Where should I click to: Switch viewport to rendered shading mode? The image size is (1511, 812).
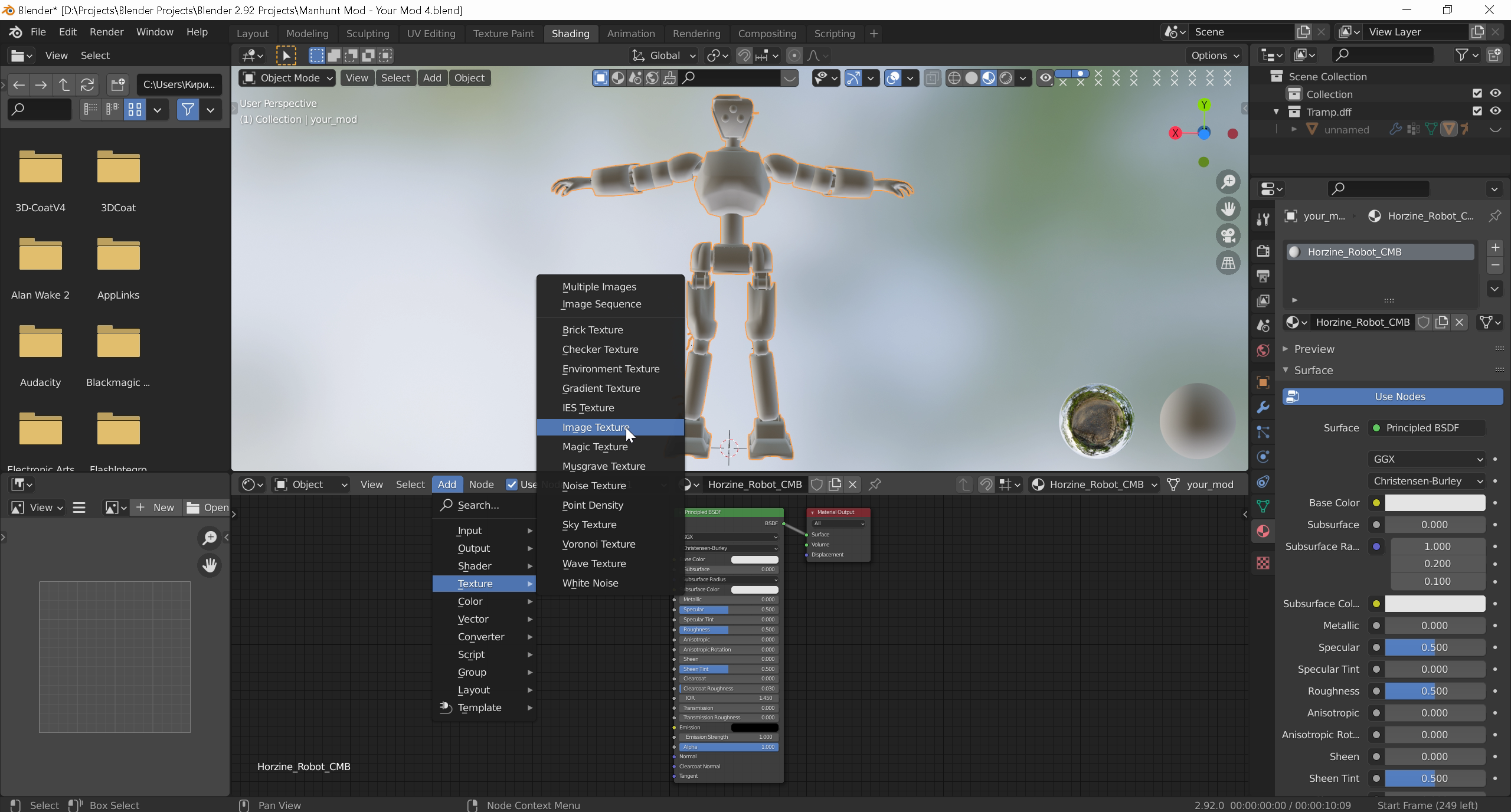[1006, 78]
